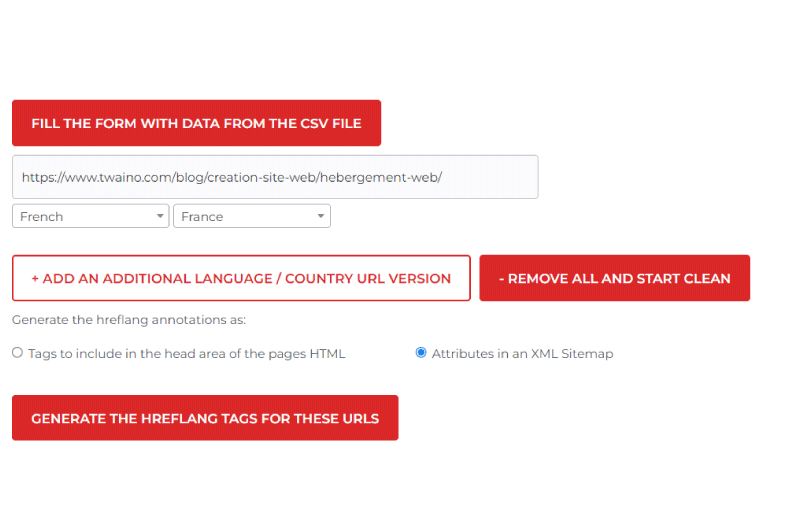The height and width of the screenshot is (530, 800).
Task: Click Remove all and start clean
Action: click(x=614, y=278)
